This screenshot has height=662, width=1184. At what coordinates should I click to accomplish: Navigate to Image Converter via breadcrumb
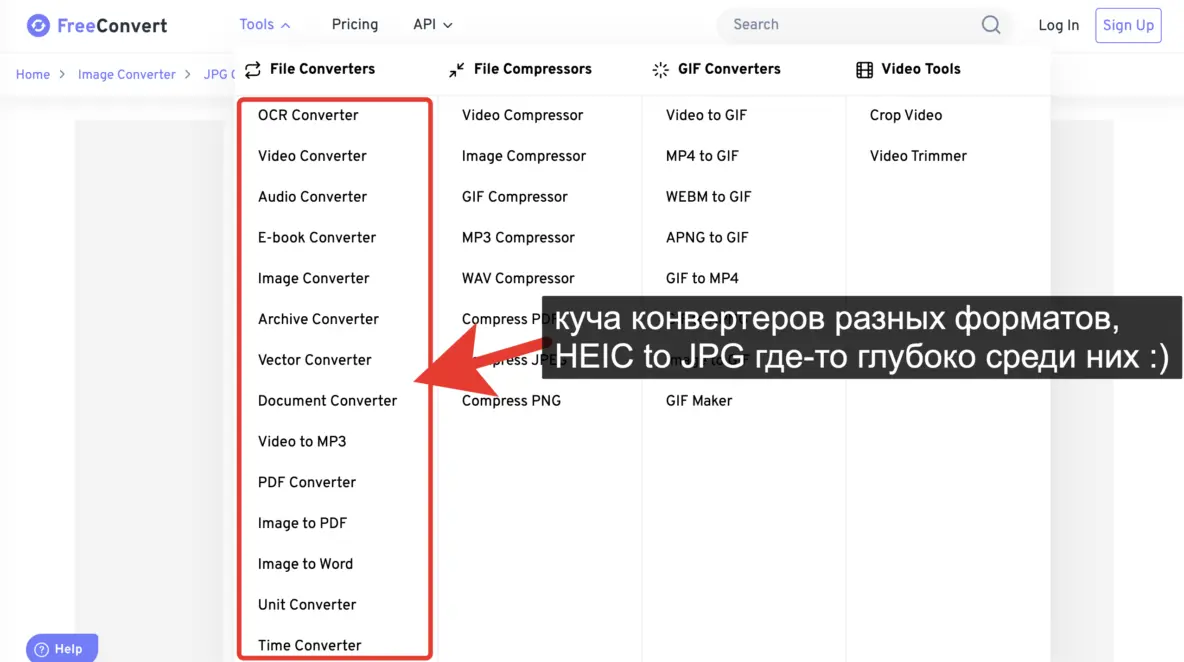[x=127, y=74]
